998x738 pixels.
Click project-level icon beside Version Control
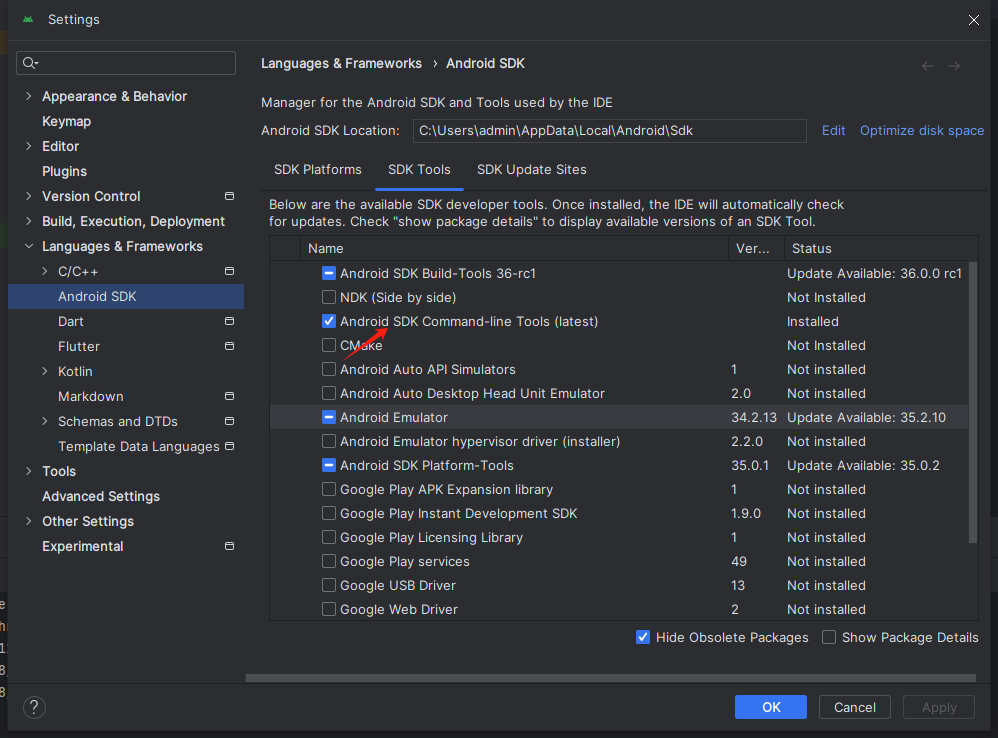[x=230, y=196]
